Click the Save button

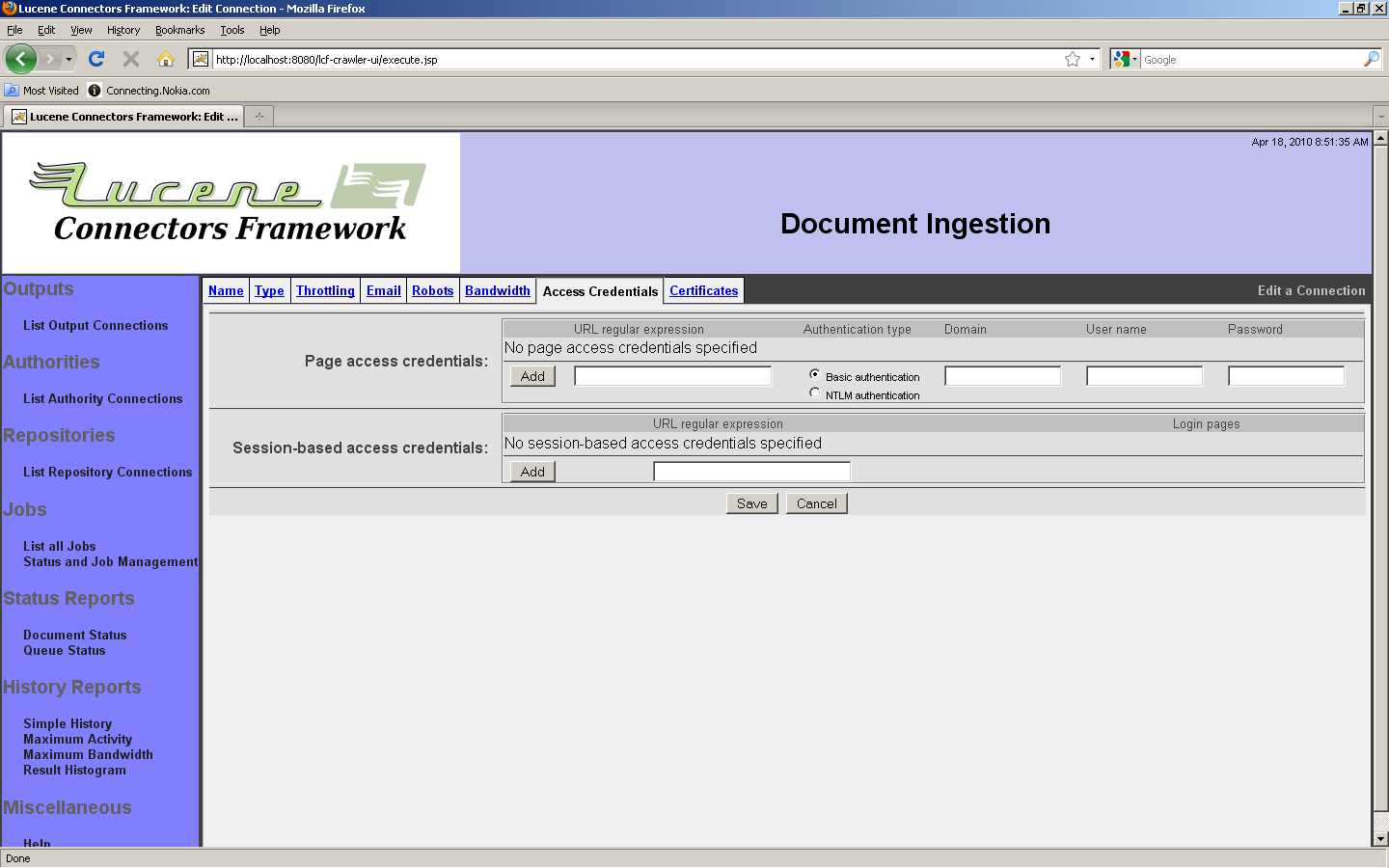tap(751, 503)
